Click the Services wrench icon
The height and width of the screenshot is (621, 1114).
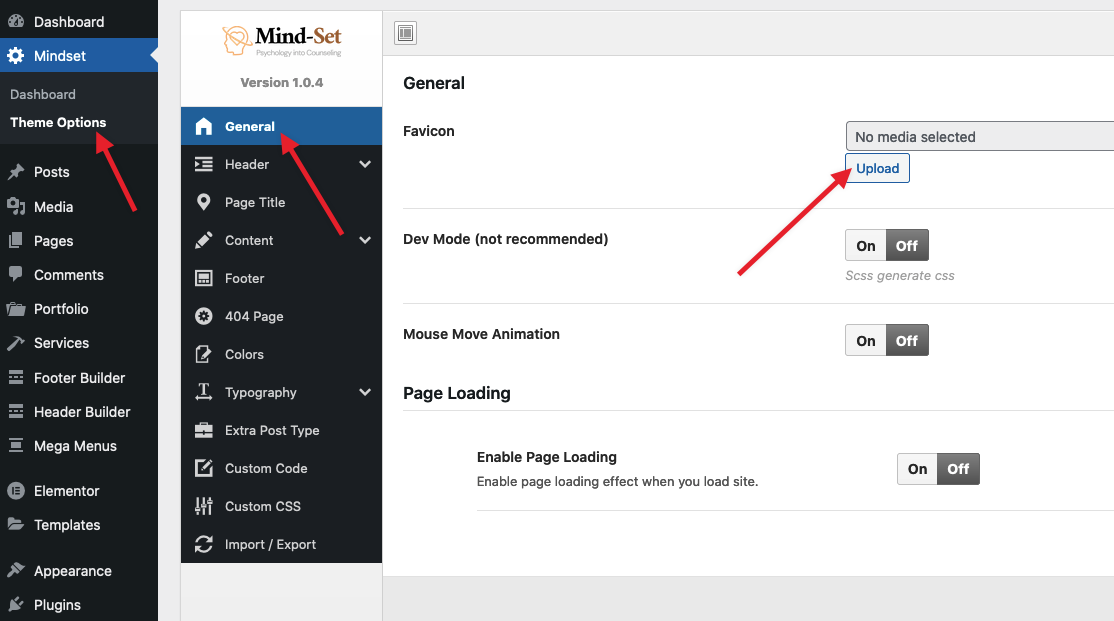click(x=16, y=342)
